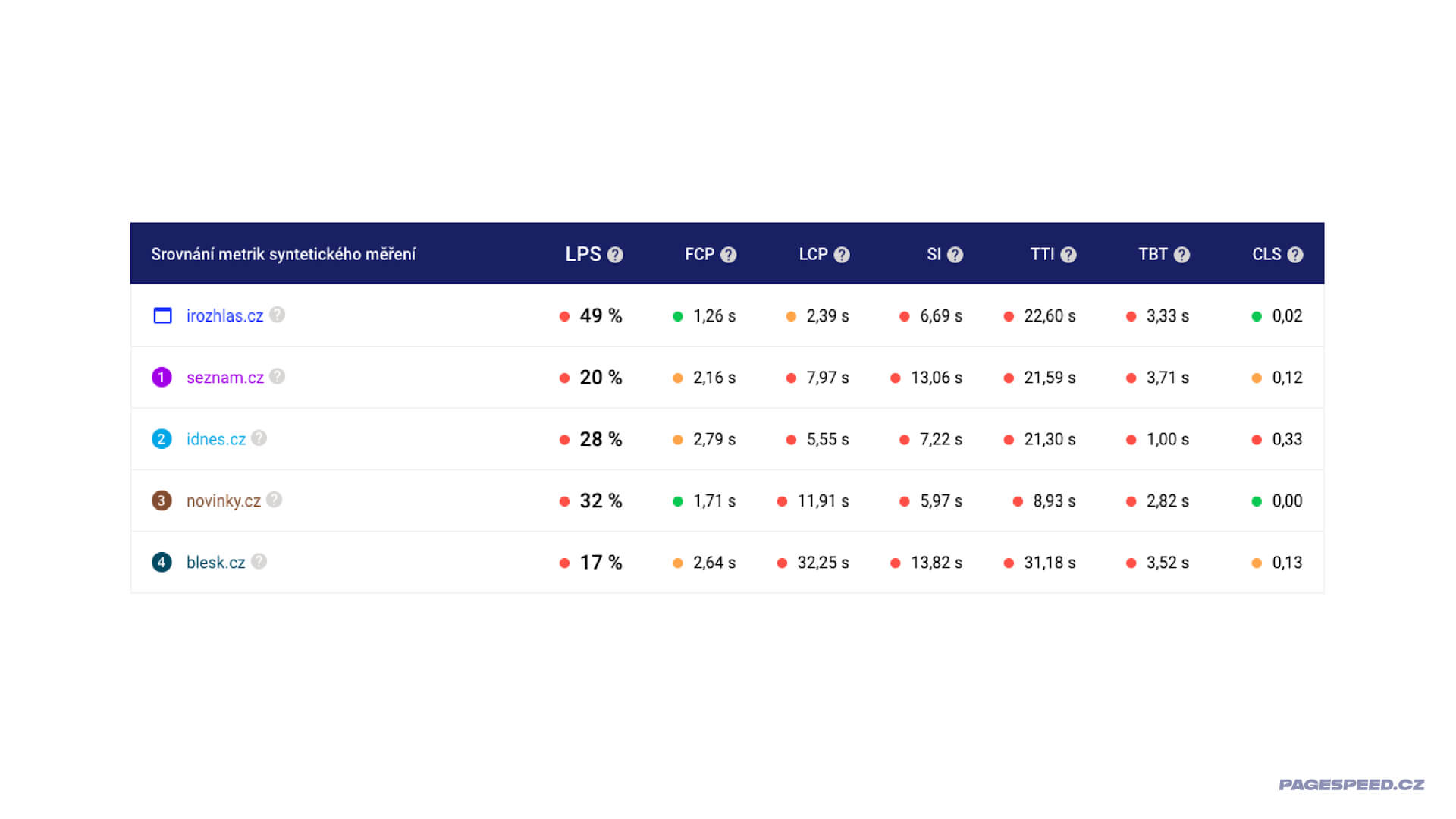
Task: Open the irozhlas.cz link
Action: pos(224,316)
